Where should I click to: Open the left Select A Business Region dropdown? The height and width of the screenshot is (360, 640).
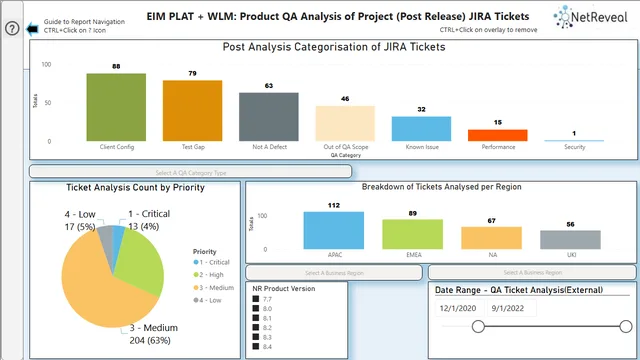334,273
